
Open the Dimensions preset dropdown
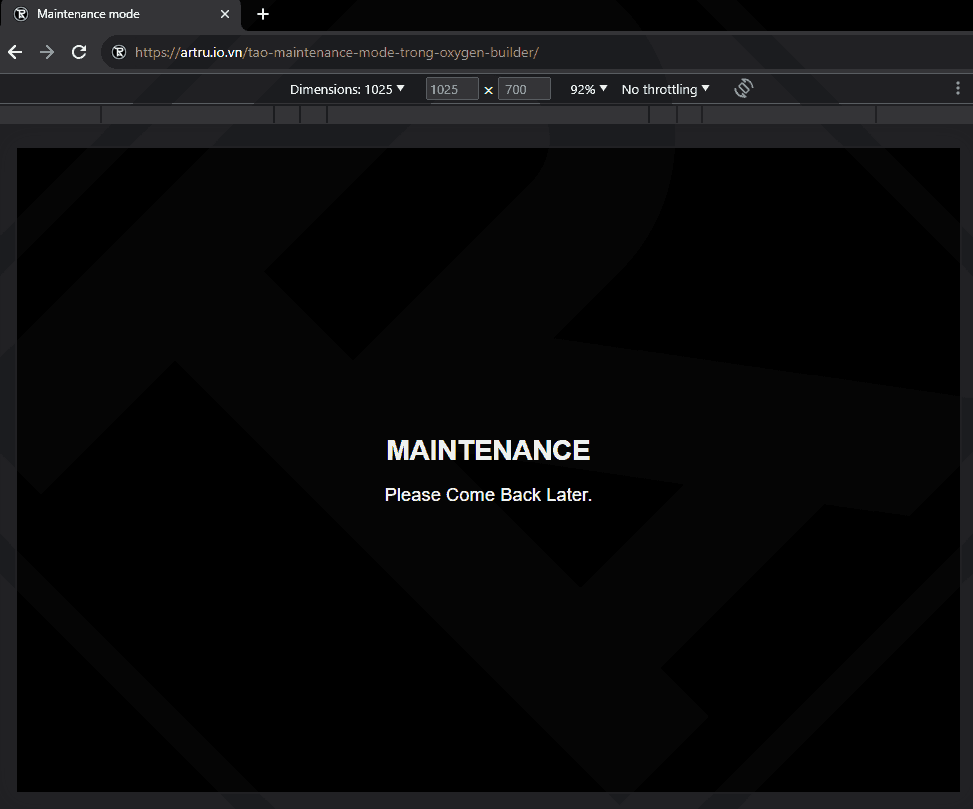pos(348,89)
